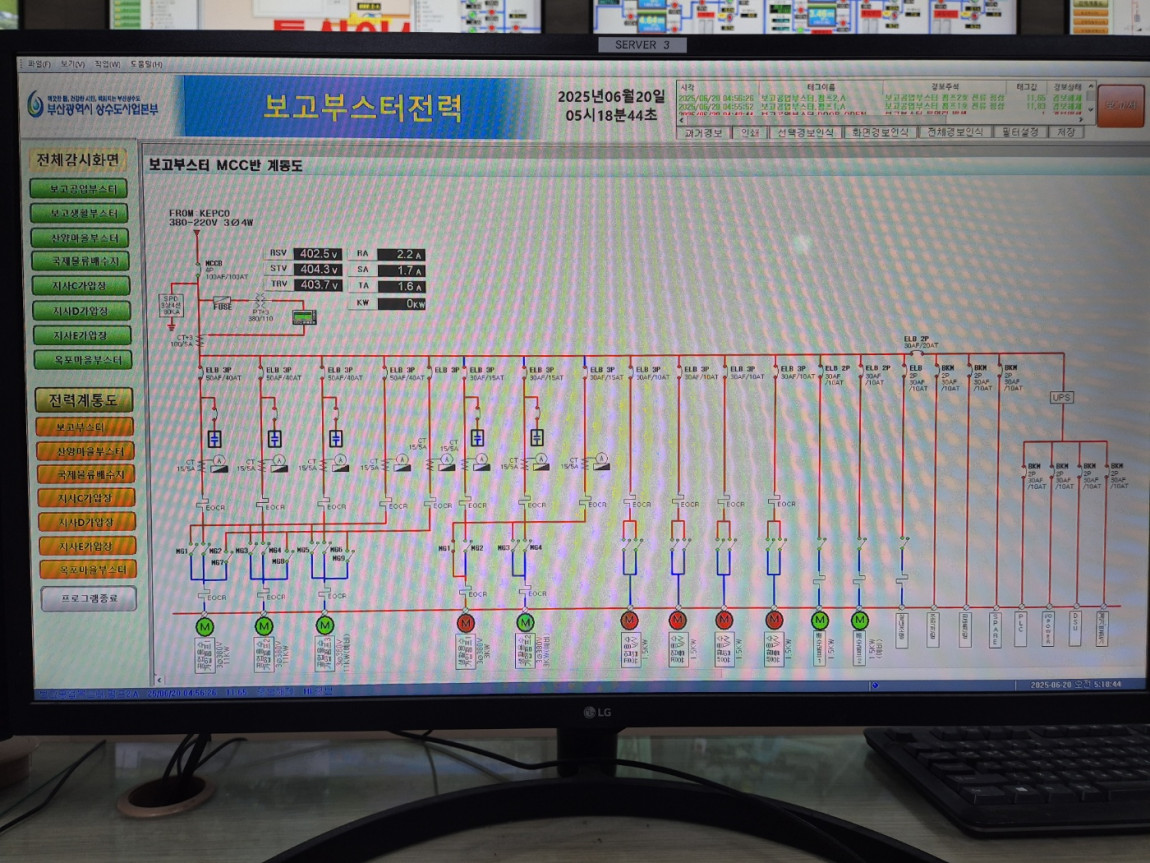Click the 태그이름 column header
This screenshot has width=1150, height=863.
point(821,87)
